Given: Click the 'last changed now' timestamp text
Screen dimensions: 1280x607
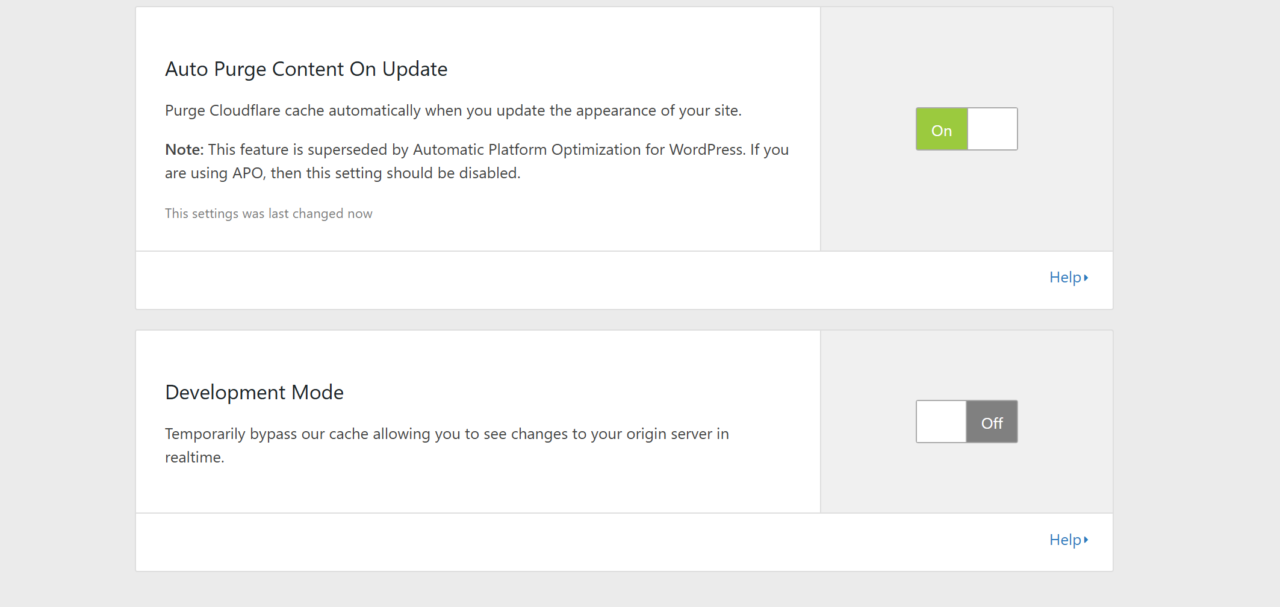Looking at the screenshot, I should coord(268,214).
